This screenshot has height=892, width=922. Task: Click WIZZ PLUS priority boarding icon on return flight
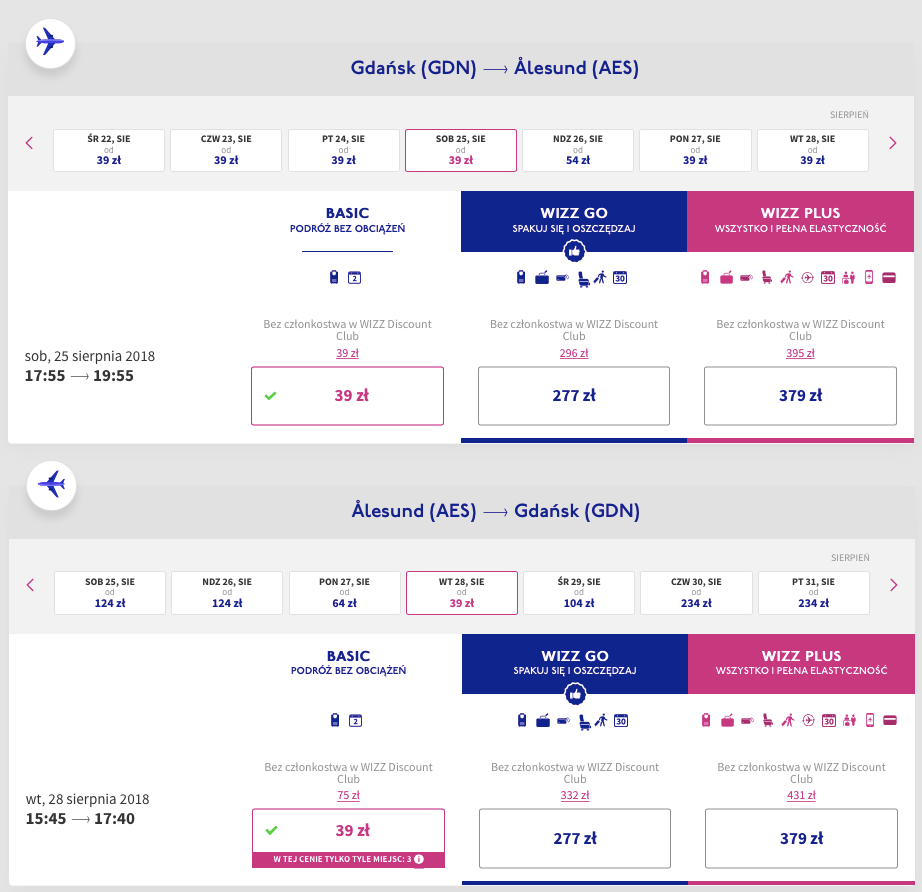(x=787, y=720)
